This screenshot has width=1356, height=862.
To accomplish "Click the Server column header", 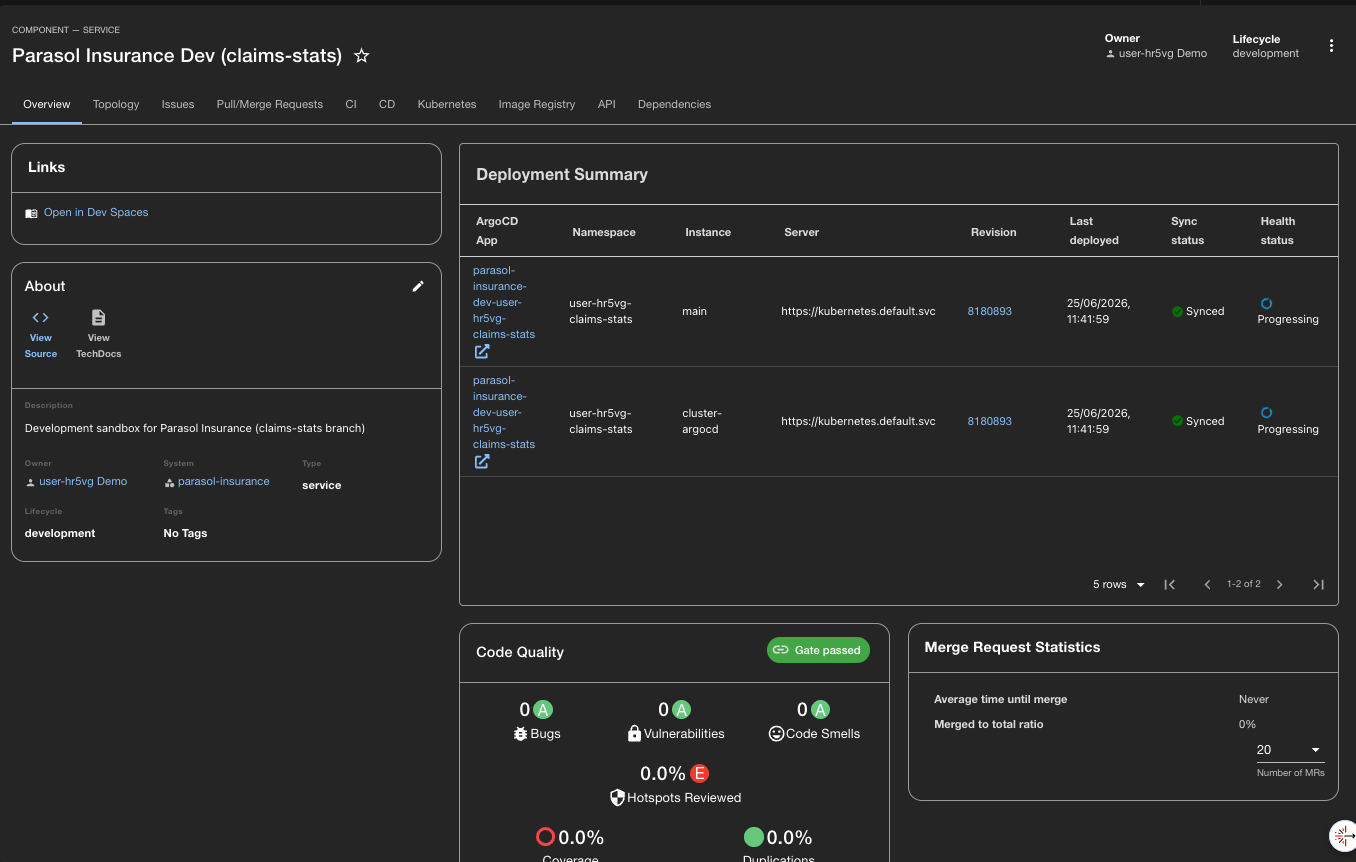I will [x=802, y=232].
